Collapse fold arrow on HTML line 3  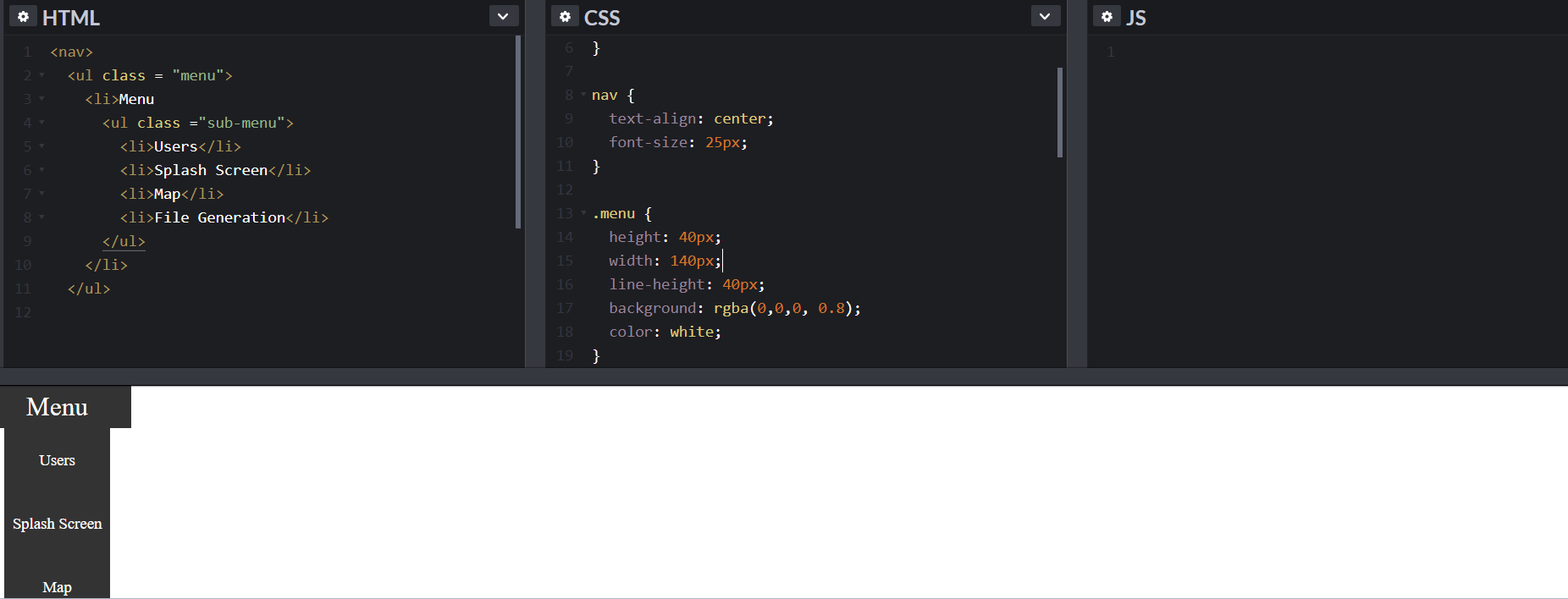41,99
